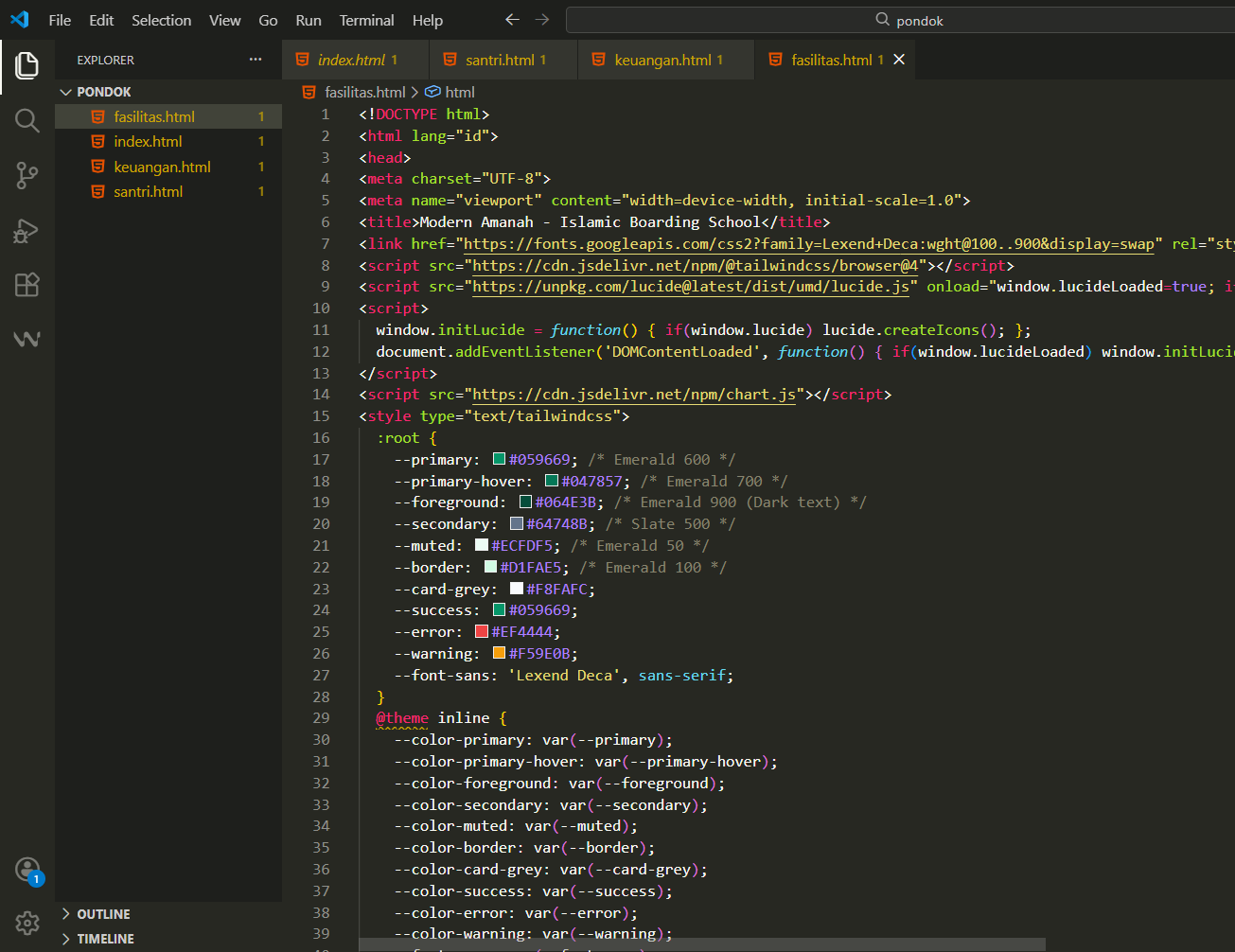The height and width of the screenshot is (952, 1235).
Task: Open the Search view icon
Action: [x=27, y=120]
